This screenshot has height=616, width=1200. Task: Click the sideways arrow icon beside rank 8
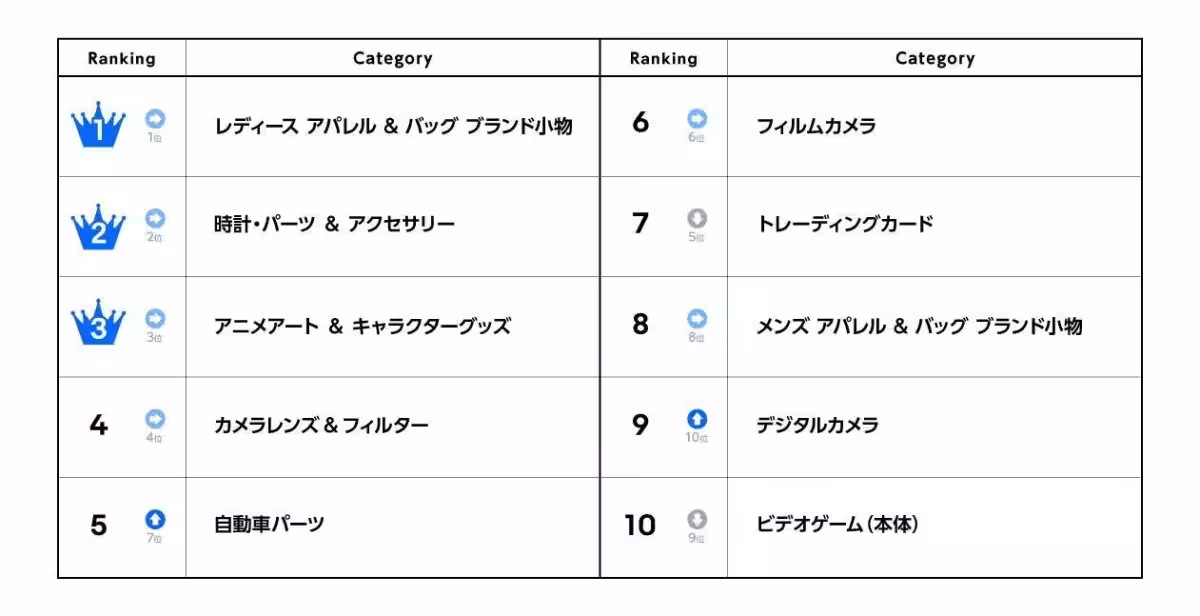(697, 318)
